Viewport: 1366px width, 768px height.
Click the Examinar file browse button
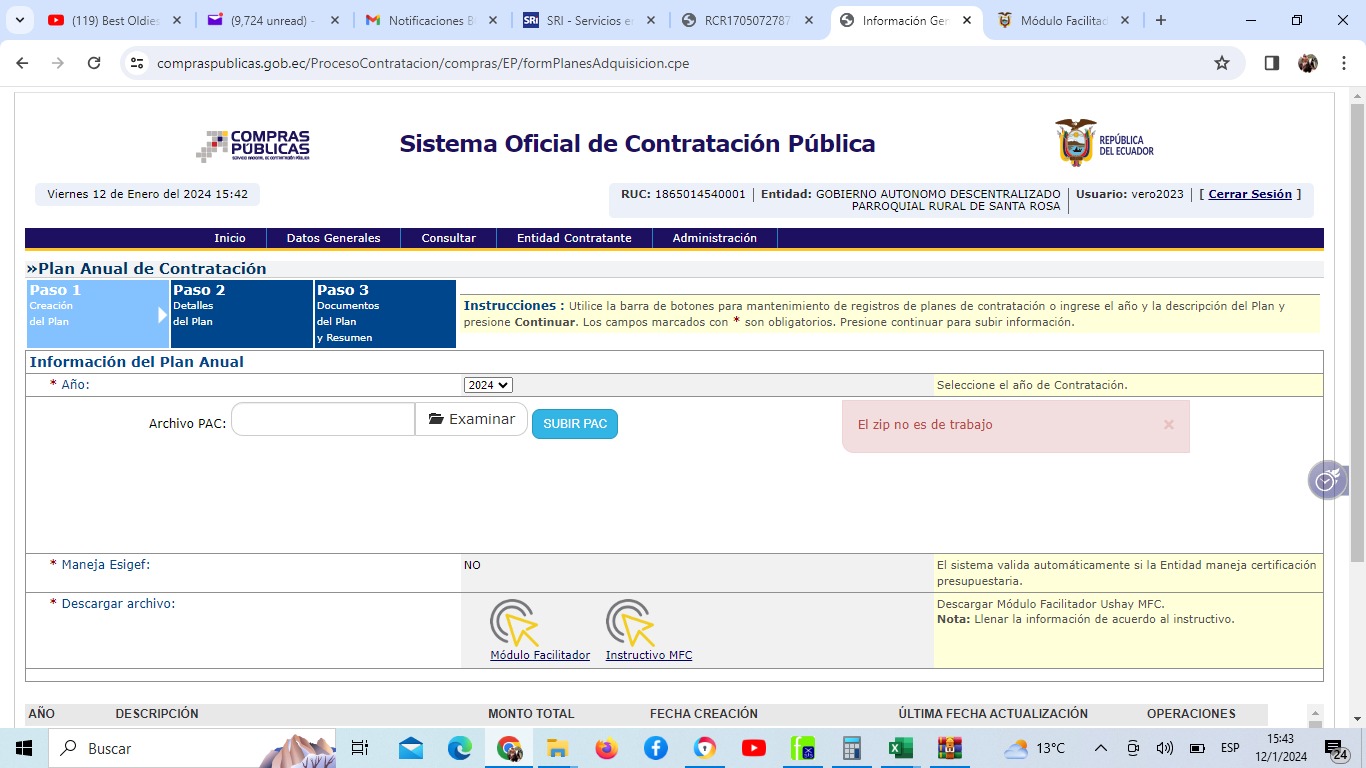pos(471,419)
